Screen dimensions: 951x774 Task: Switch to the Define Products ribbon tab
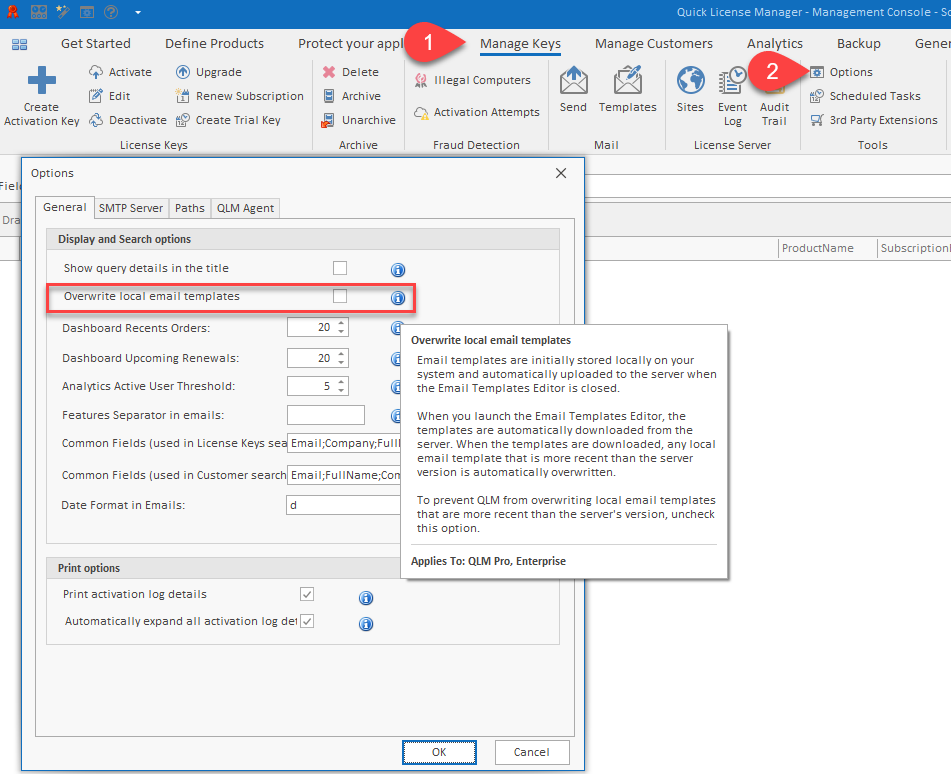[x=215, y=44]
